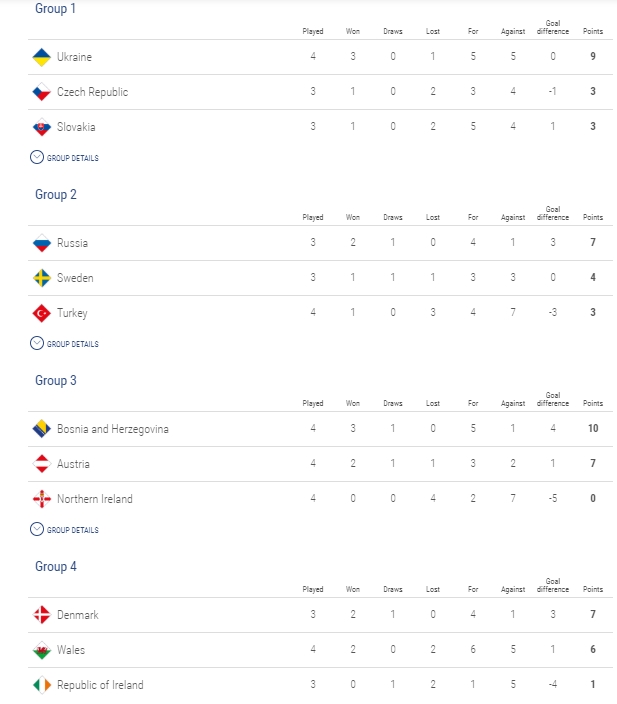Expand Group 1 details
The width and height of the screenshot is (617, 704).
(64, 157)
